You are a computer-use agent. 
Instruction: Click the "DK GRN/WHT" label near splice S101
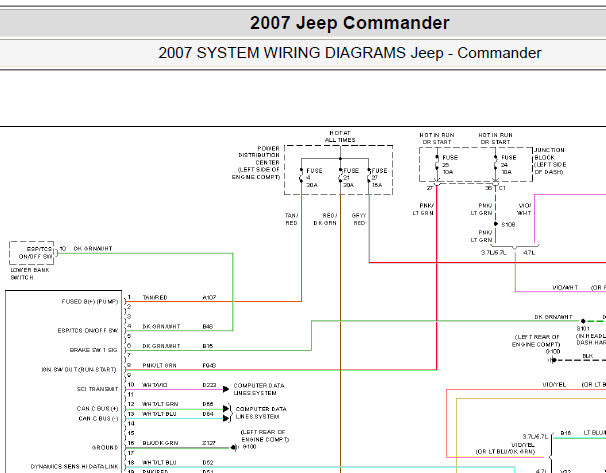tap(553, 317)
